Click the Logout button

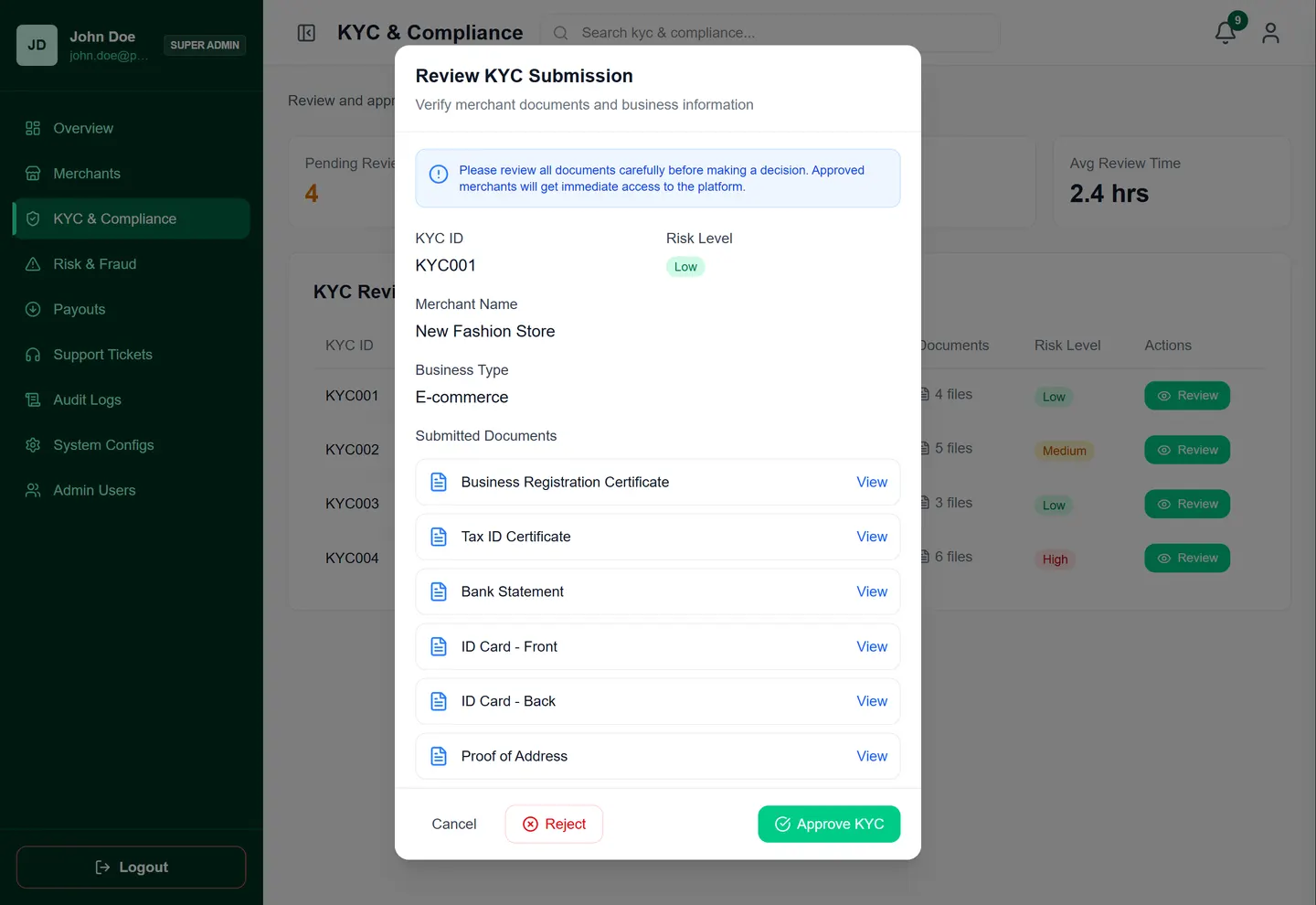pos(132,867)
